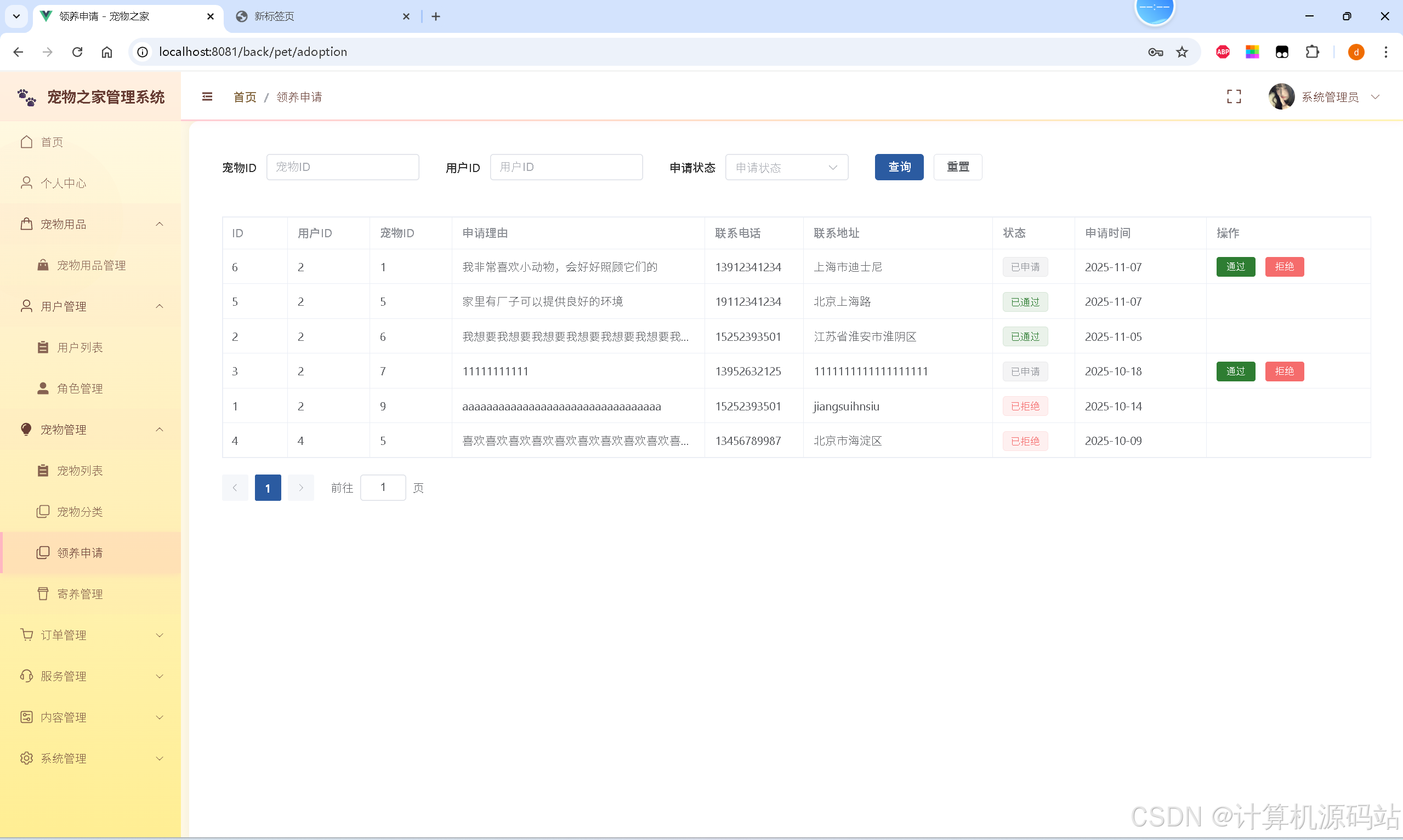Collapse the 用户管理 sidebar group
This screenshot has width=1403, height=840.
click(90, 306)
